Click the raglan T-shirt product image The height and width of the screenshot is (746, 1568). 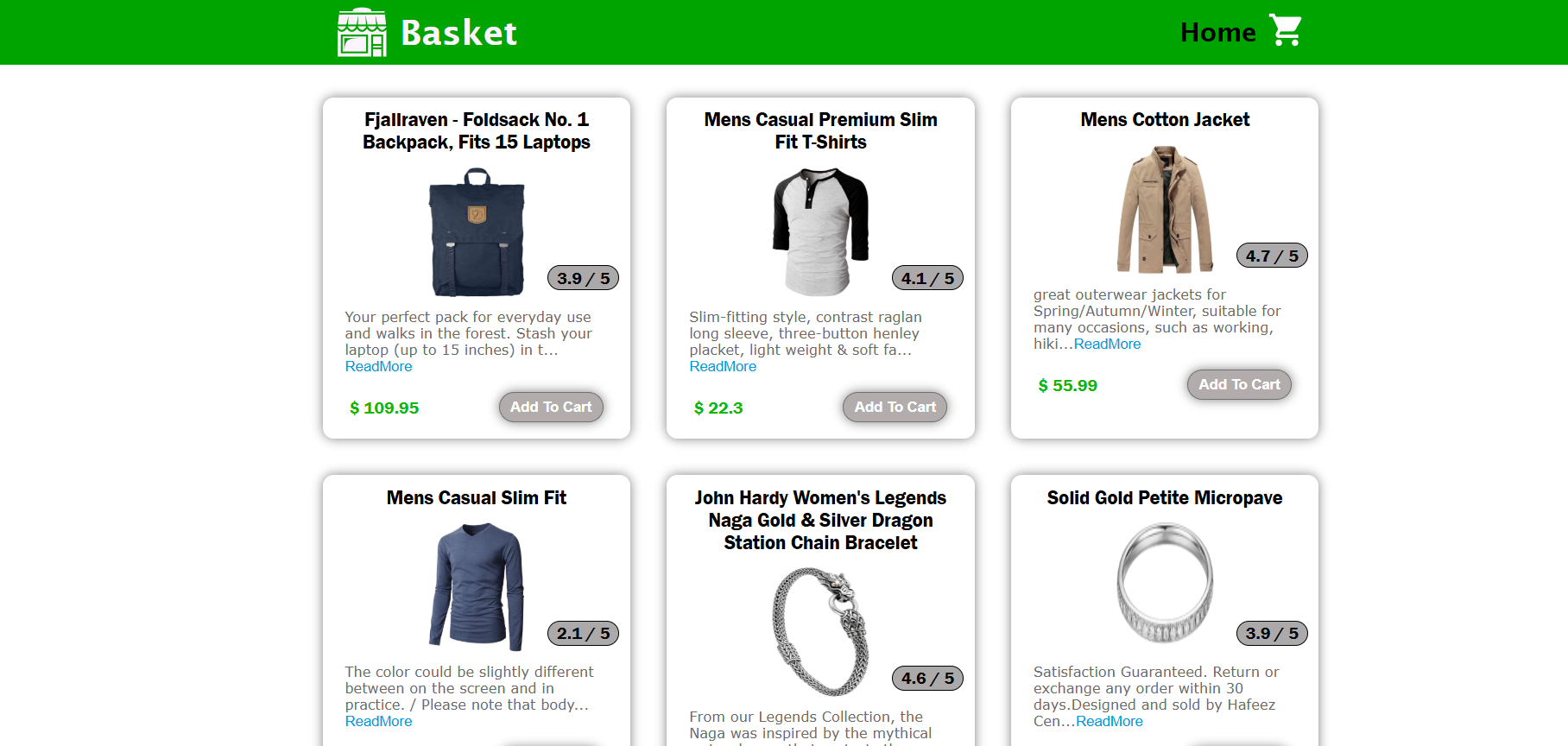pos(820,231)
